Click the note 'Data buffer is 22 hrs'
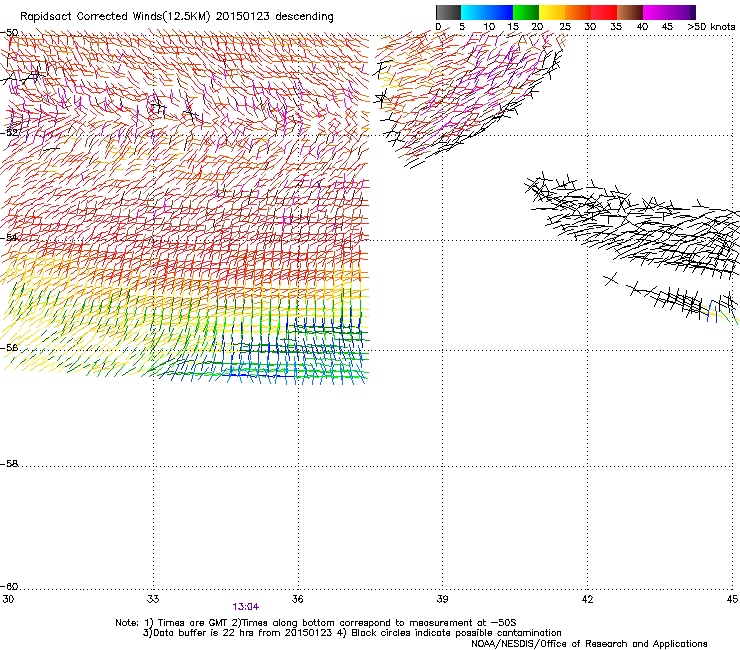This screenshot has width=740, height=650. 206,633
